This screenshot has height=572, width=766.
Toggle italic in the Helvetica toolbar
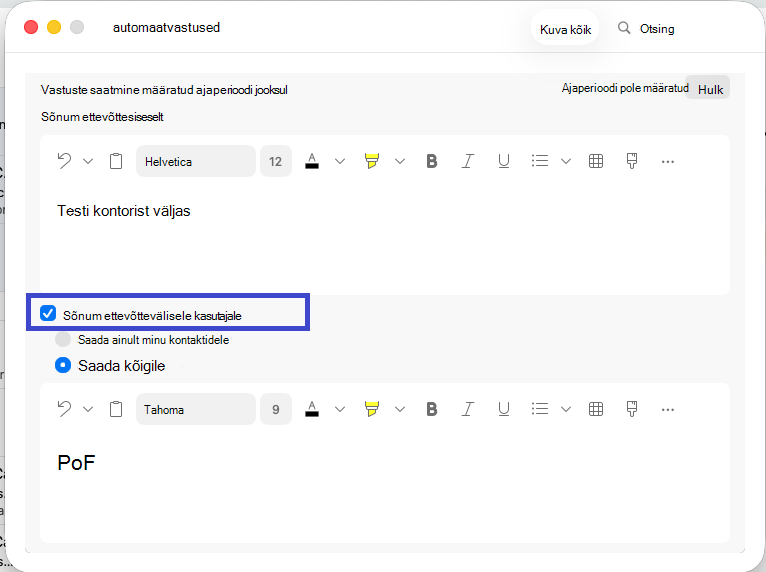click(468, 161)
